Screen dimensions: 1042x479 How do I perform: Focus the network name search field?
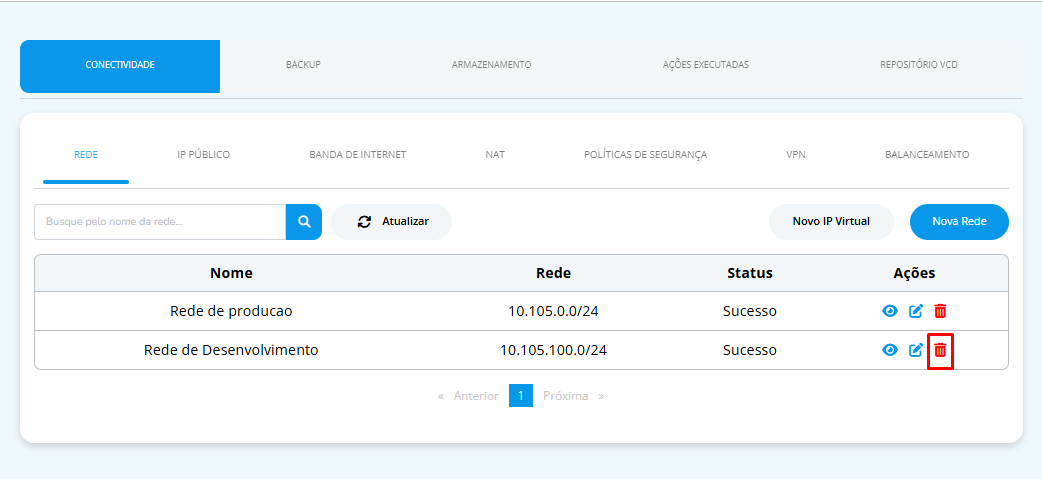(x=160, y=222)
